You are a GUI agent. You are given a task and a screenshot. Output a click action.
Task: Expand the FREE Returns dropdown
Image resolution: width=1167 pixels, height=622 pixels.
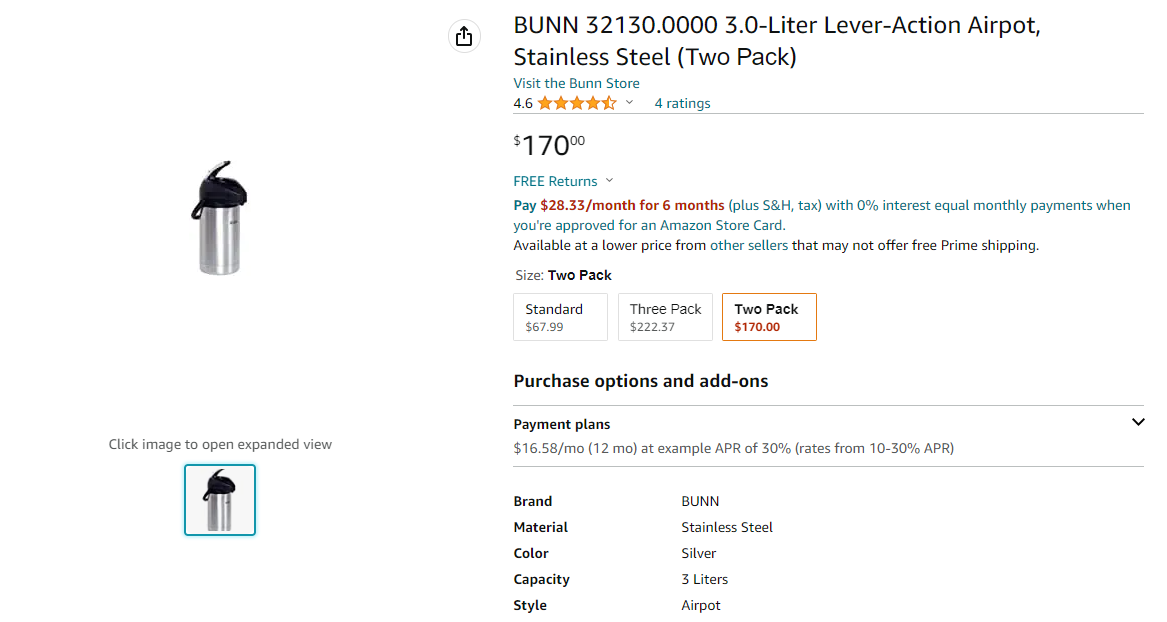click(x=563, y=182)
